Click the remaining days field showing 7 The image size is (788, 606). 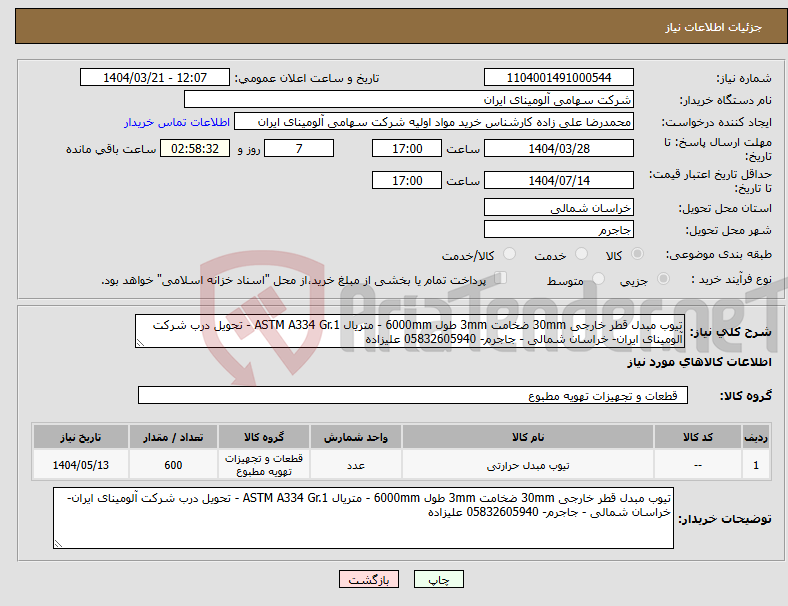[299, 148]
